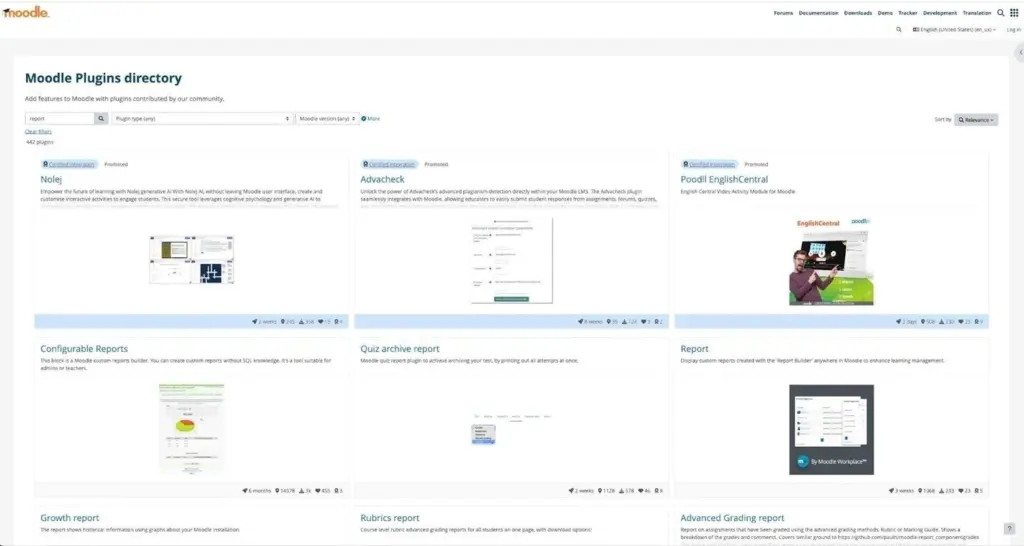Click the "442 plugins" result count text
The height and width of the screenshot is (546, 1024).
click(x=40, y=142)
